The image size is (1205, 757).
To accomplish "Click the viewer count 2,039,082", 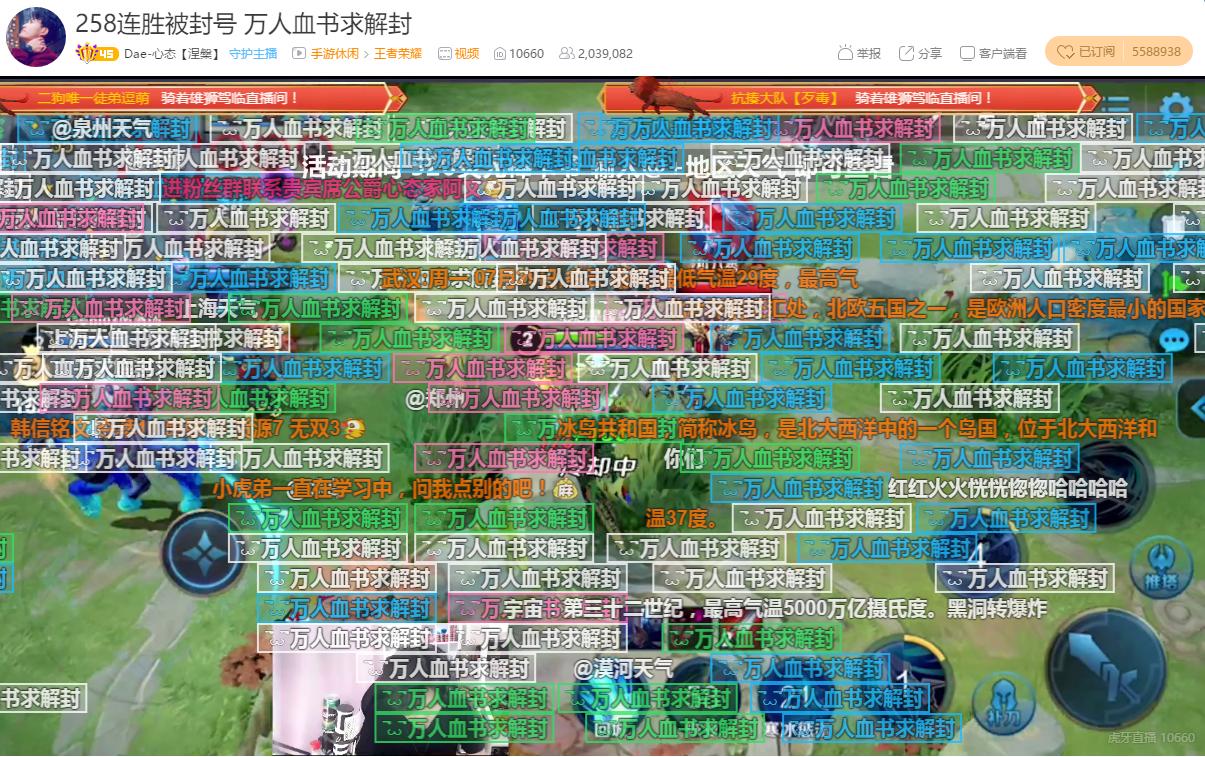I will point(596,54).
